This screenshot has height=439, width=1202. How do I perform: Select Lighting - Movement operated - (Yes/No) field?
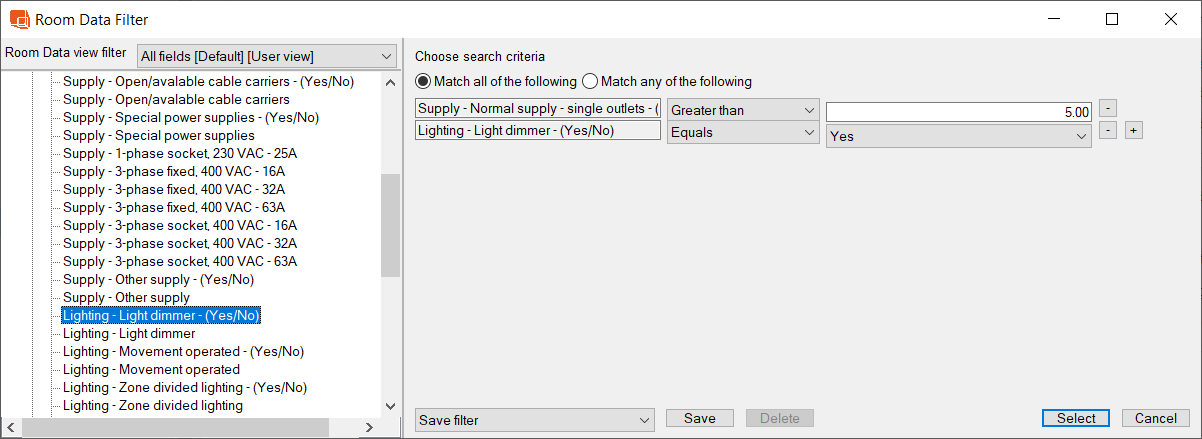tap(183, 351)
